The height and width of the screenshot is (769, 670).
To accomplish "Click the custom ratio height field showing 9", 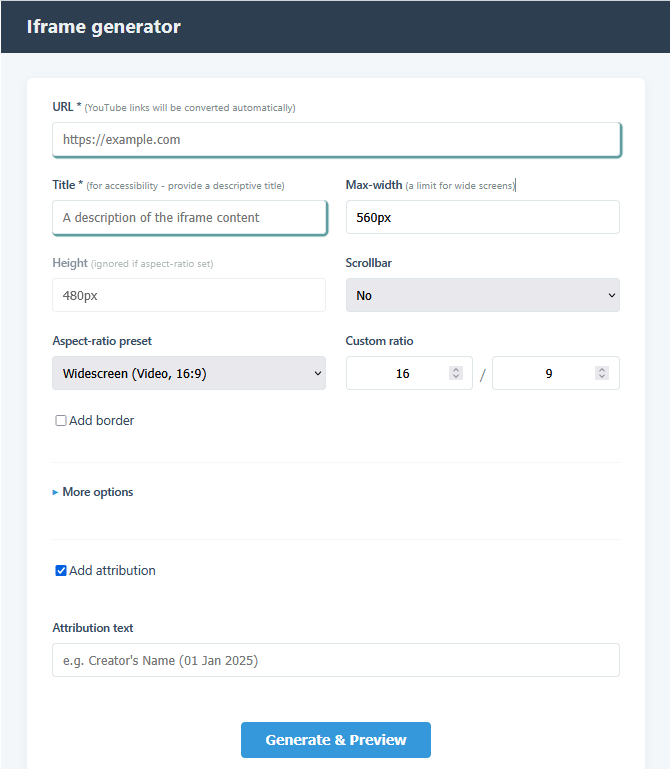I will tap(556, 373).
